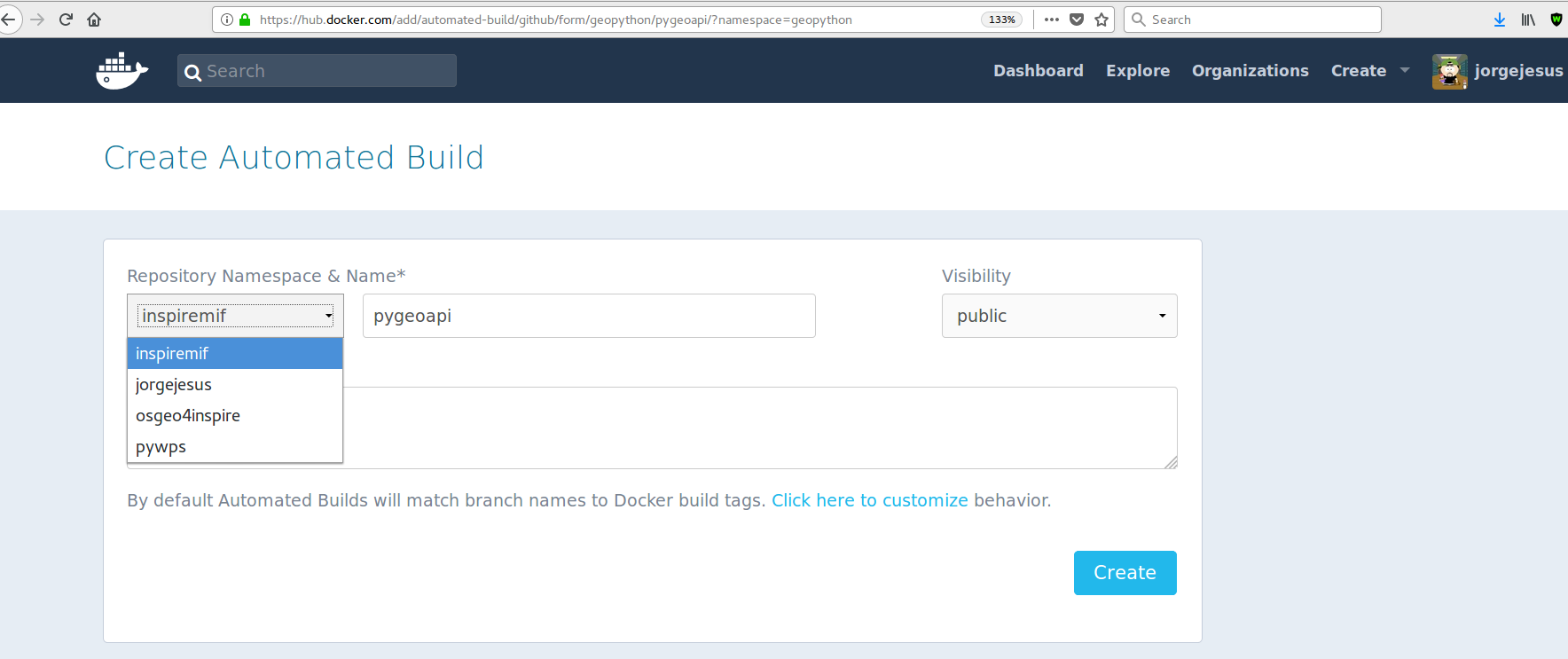Click the green shield extension icon
The width and height of the screenshot is (1568, 659).
[1556, 20]
